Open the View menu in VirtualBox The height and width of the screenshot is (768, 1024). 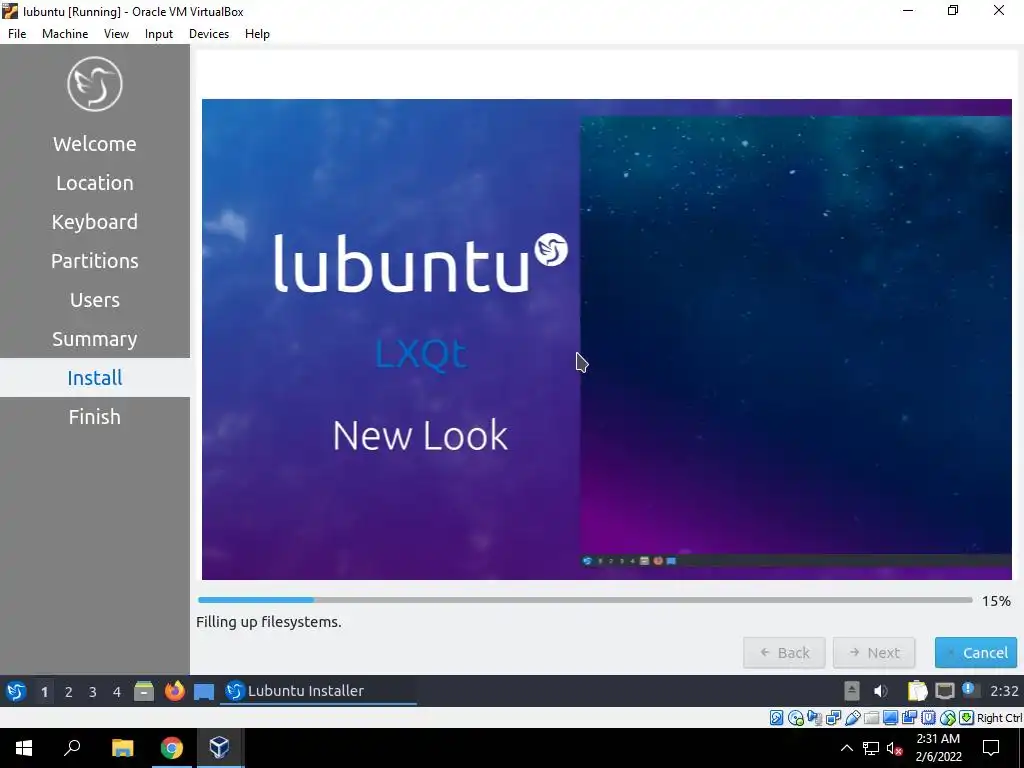(x=116, y=34)
